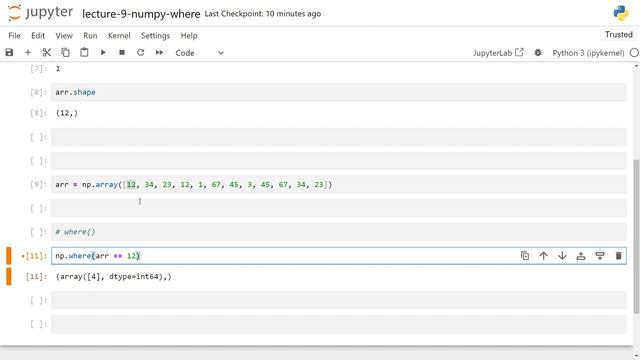640x360 pixels.
Task: Restart kernel and run all cells
Action: point(159,53)
